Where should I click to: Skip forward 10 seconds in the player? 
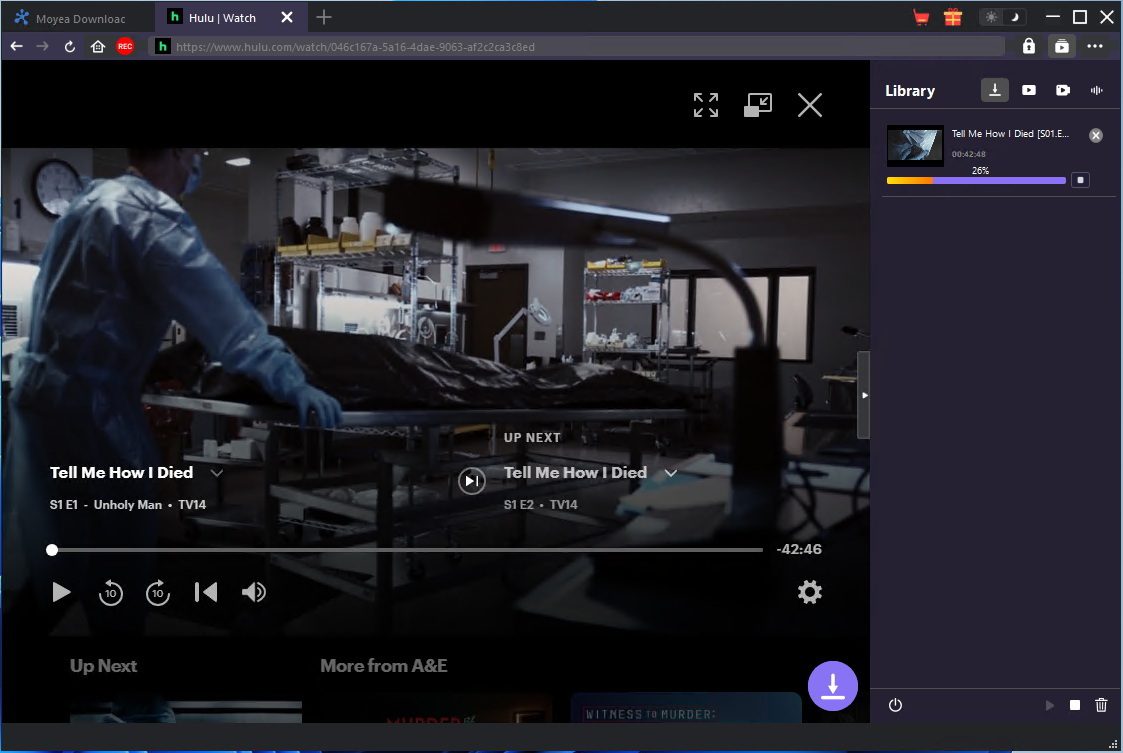158,593
